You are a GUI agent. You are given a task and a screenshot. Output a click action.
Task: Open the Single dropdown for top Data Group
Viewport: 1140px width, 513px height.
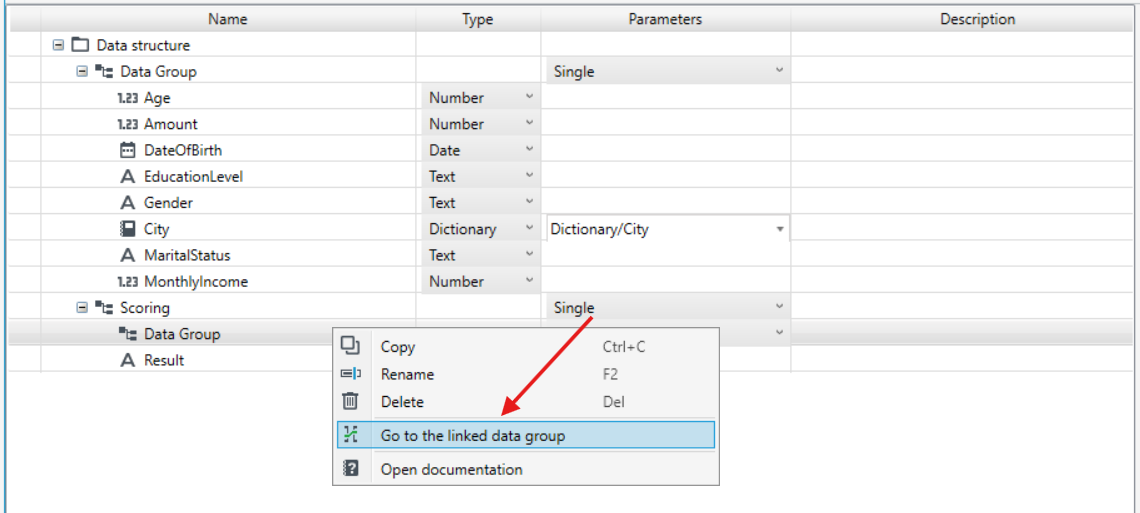pos(667,71)
